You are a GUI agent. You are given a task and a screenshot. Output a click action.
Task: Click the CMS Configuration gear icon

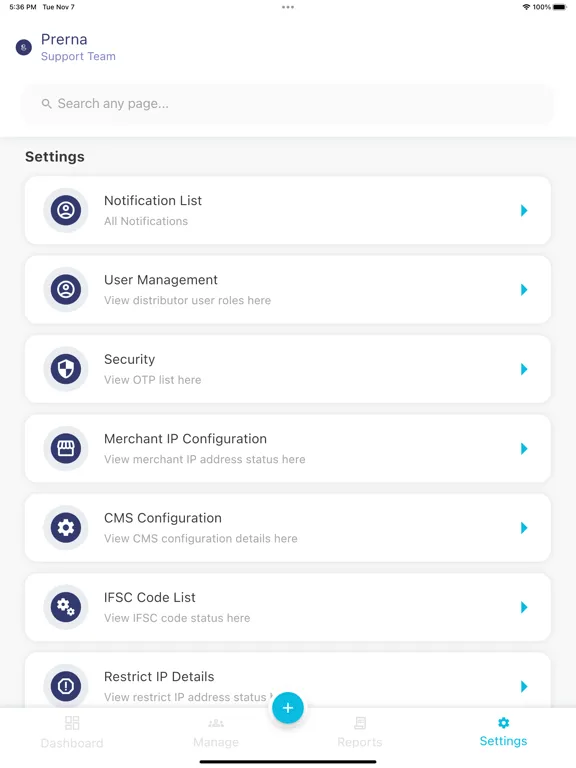click(x=66, y=528)
